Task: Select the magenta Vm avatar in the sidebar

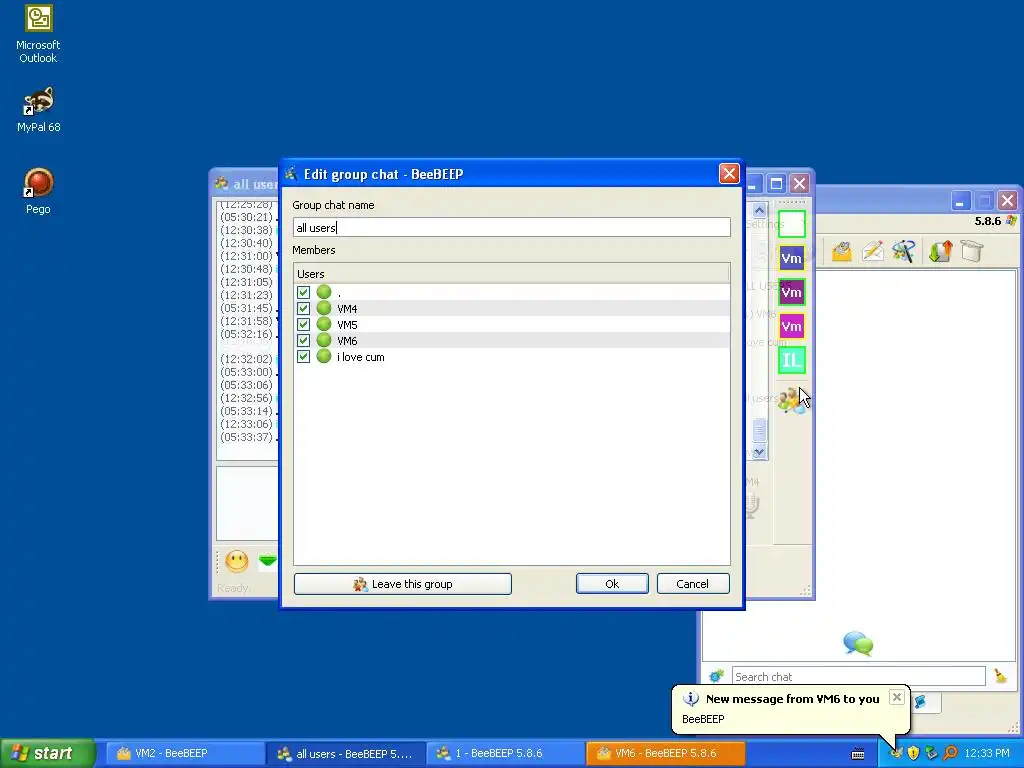Action: pyautogui.click(x=792, y=326)
